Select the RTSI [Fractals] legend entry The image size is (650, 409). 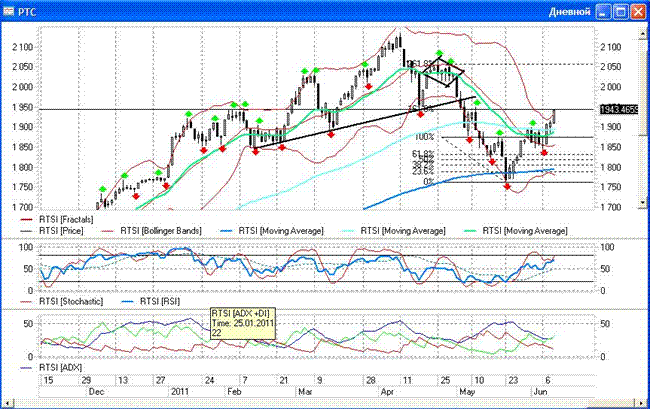(57, 219)
